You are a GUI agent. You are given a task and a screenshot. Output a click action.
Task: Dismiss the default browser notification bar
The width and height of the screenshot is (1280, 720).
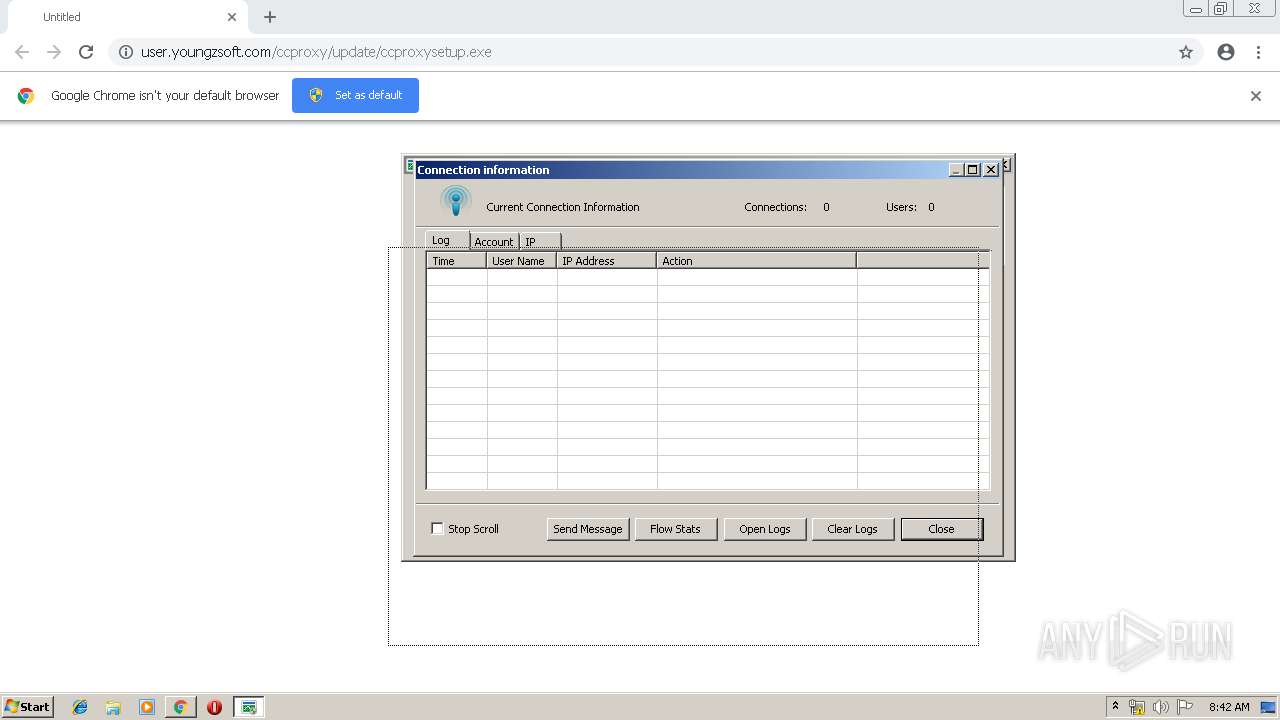[1256, 96]
